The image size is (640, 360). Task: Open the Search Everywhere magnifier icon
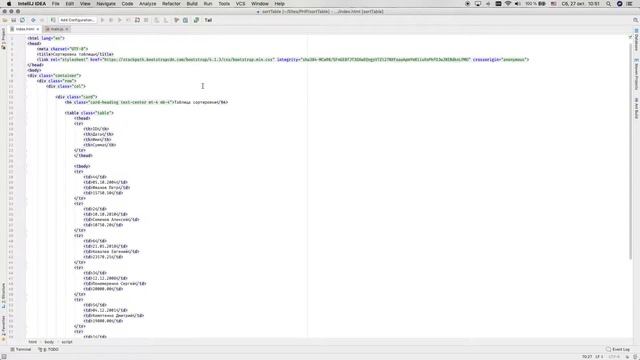(636, 20)
